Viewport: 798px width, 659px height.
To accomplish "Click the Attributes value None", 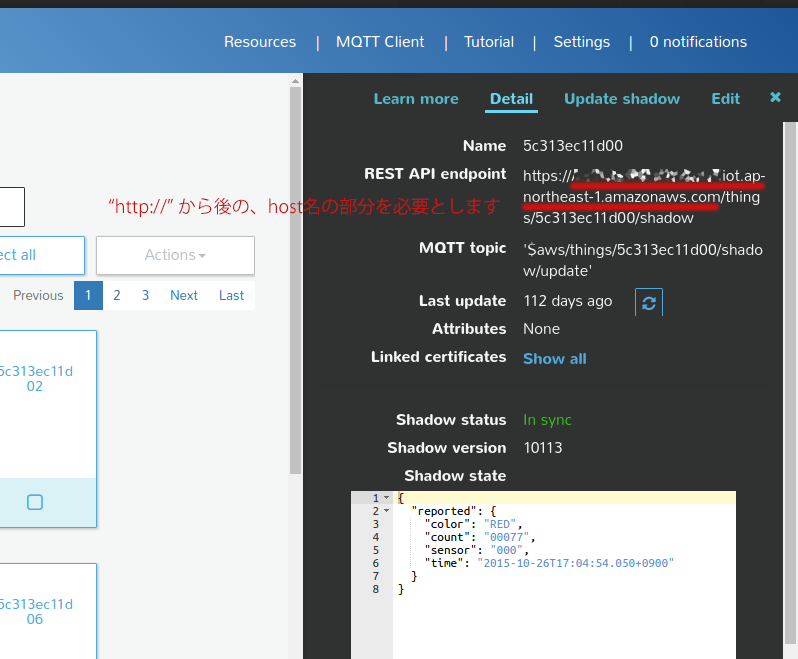I will point(542,329).
